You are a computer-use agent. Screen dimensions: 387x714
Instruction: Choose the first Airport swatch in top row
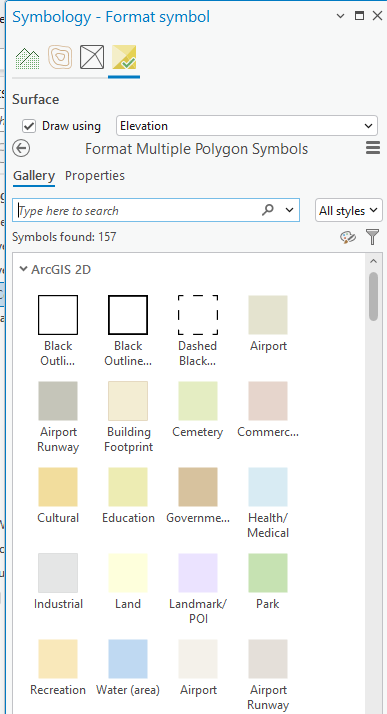[x=268, y=315]
